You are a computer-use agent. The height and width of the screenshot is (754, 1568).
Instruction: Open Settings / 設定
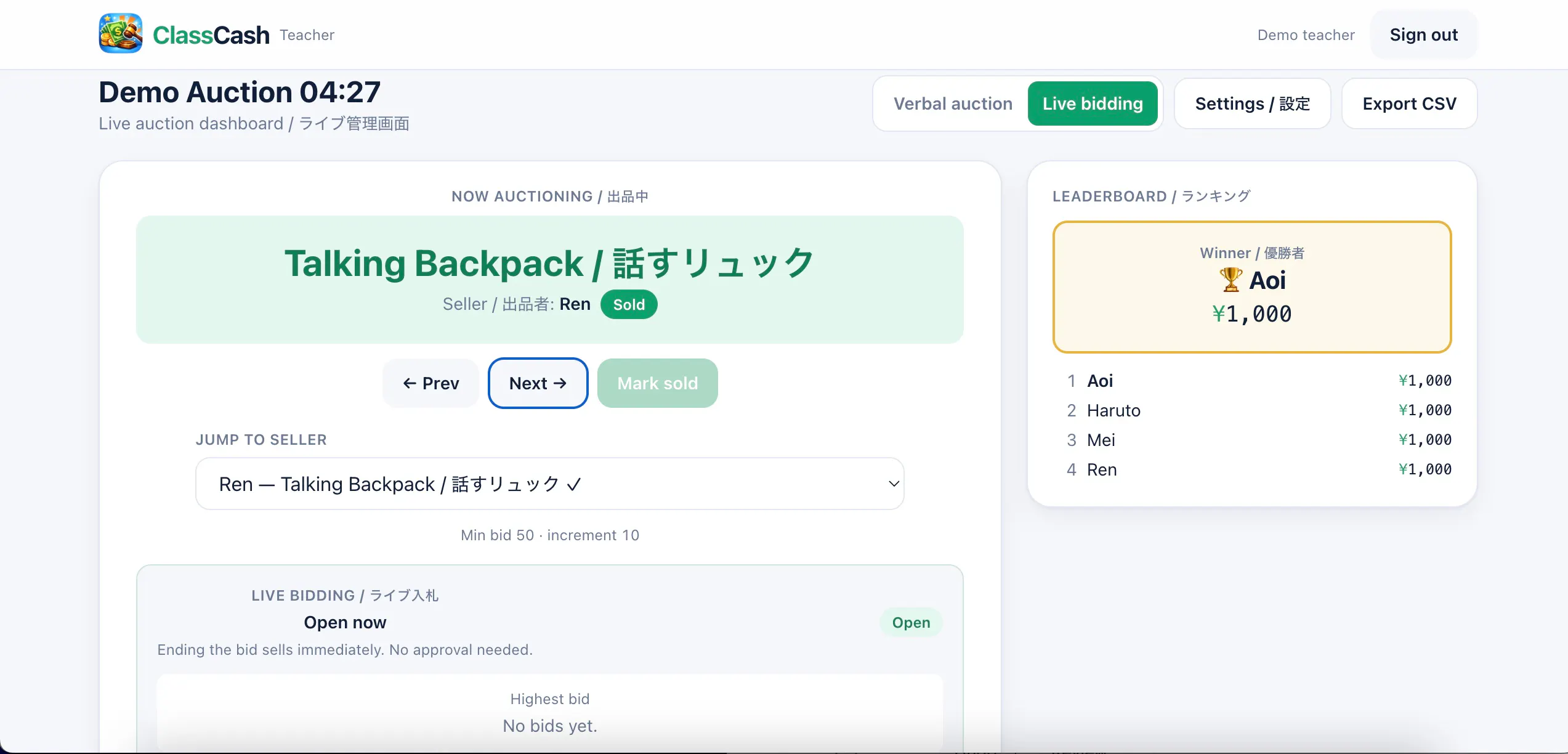click(x=1253, y=103)
